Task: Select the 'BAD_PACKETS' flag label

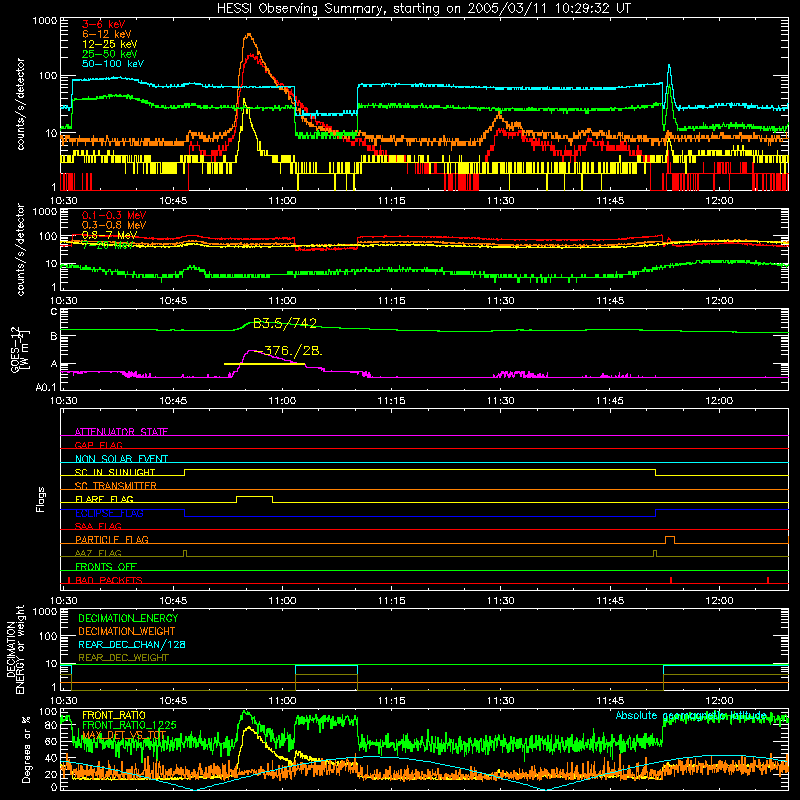Action: point(109,580)
